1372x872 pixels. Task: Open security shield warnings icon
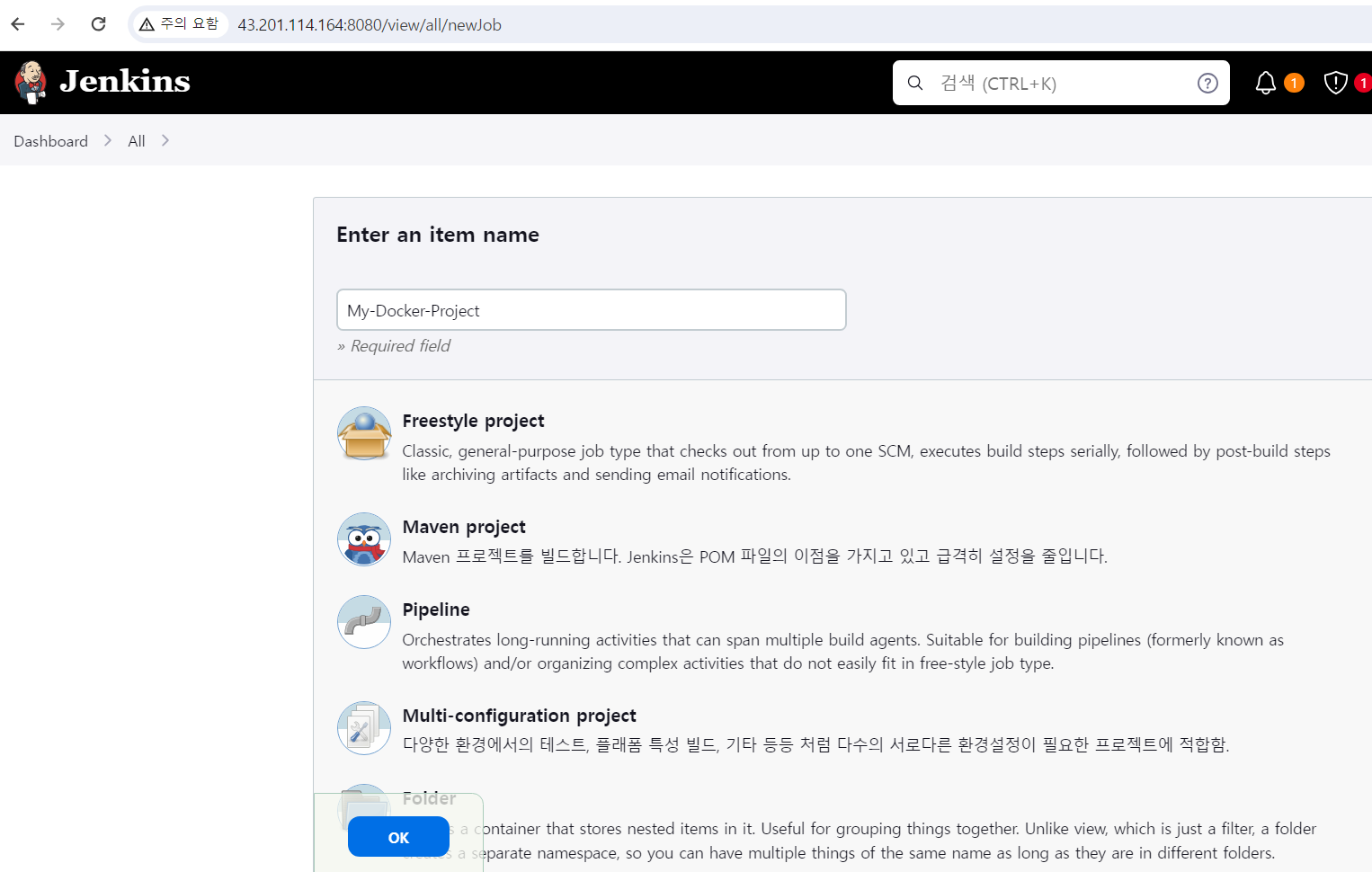click(x=1335, y=83)
